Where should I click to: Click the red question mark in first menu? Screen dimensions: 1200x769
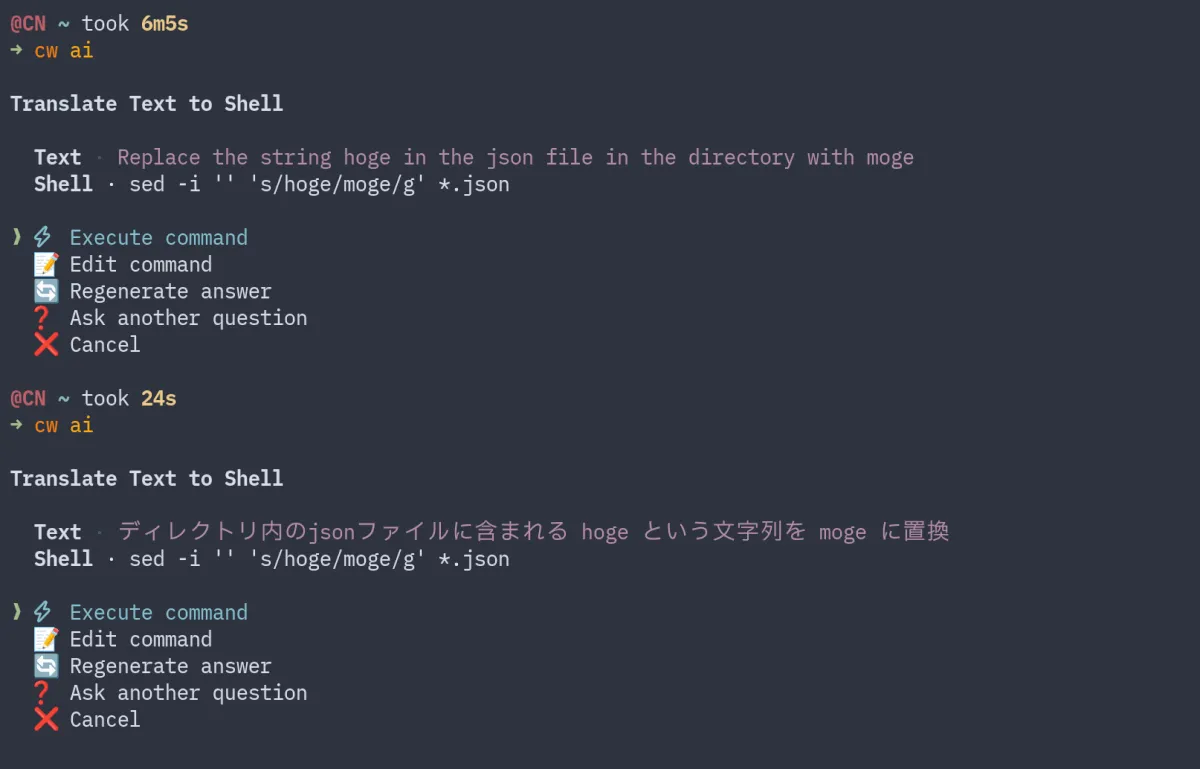41,318
